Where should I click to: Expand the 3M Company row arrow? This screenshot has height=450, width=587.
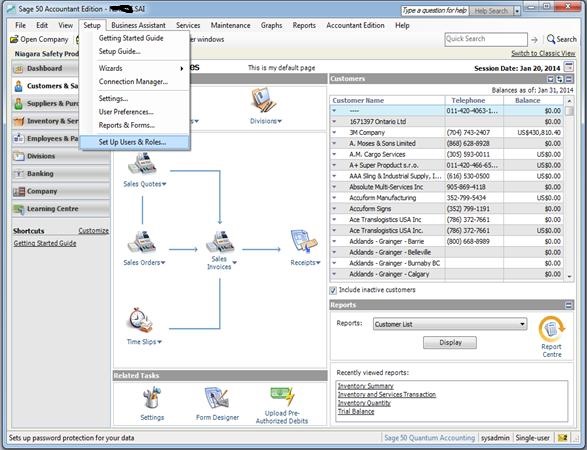pyautogui.click(x=334, y=133)
